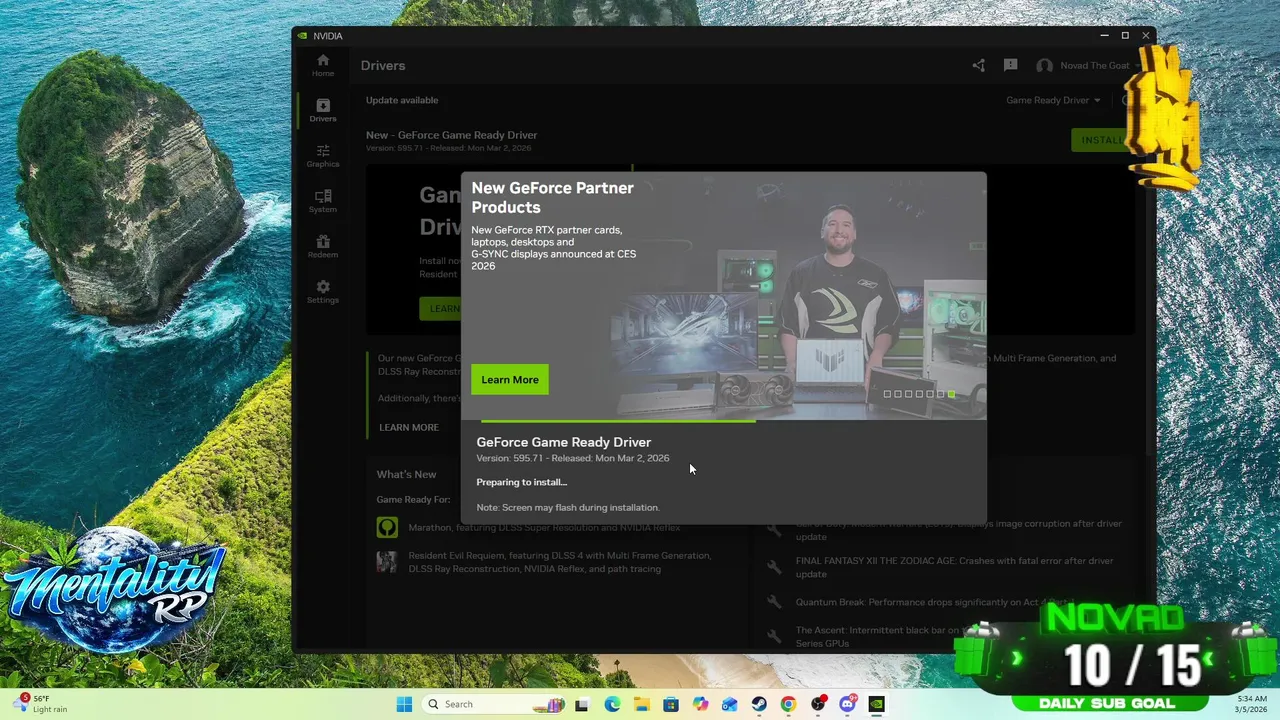Click the green install progress bar
The image size is (1280, 720).
coord(618,421)
